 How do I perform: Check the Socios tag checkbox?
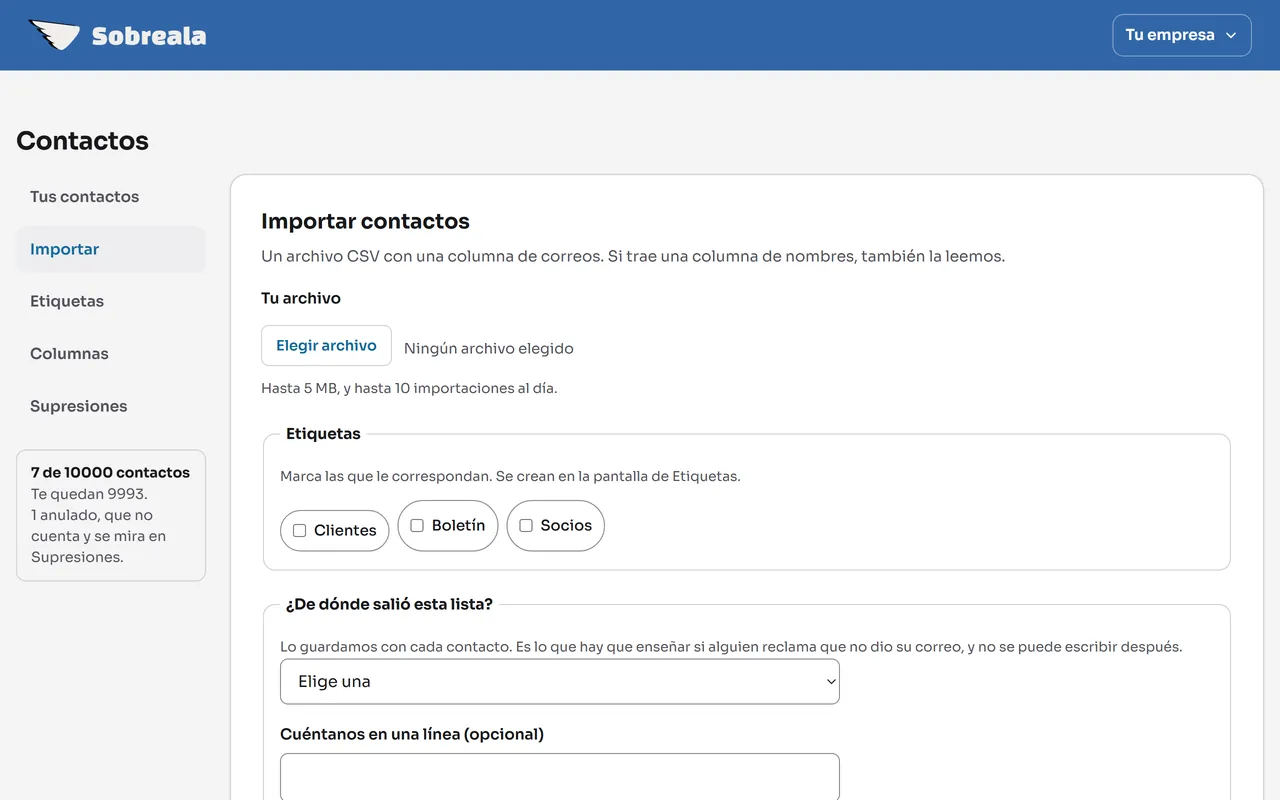coord(526,526)
